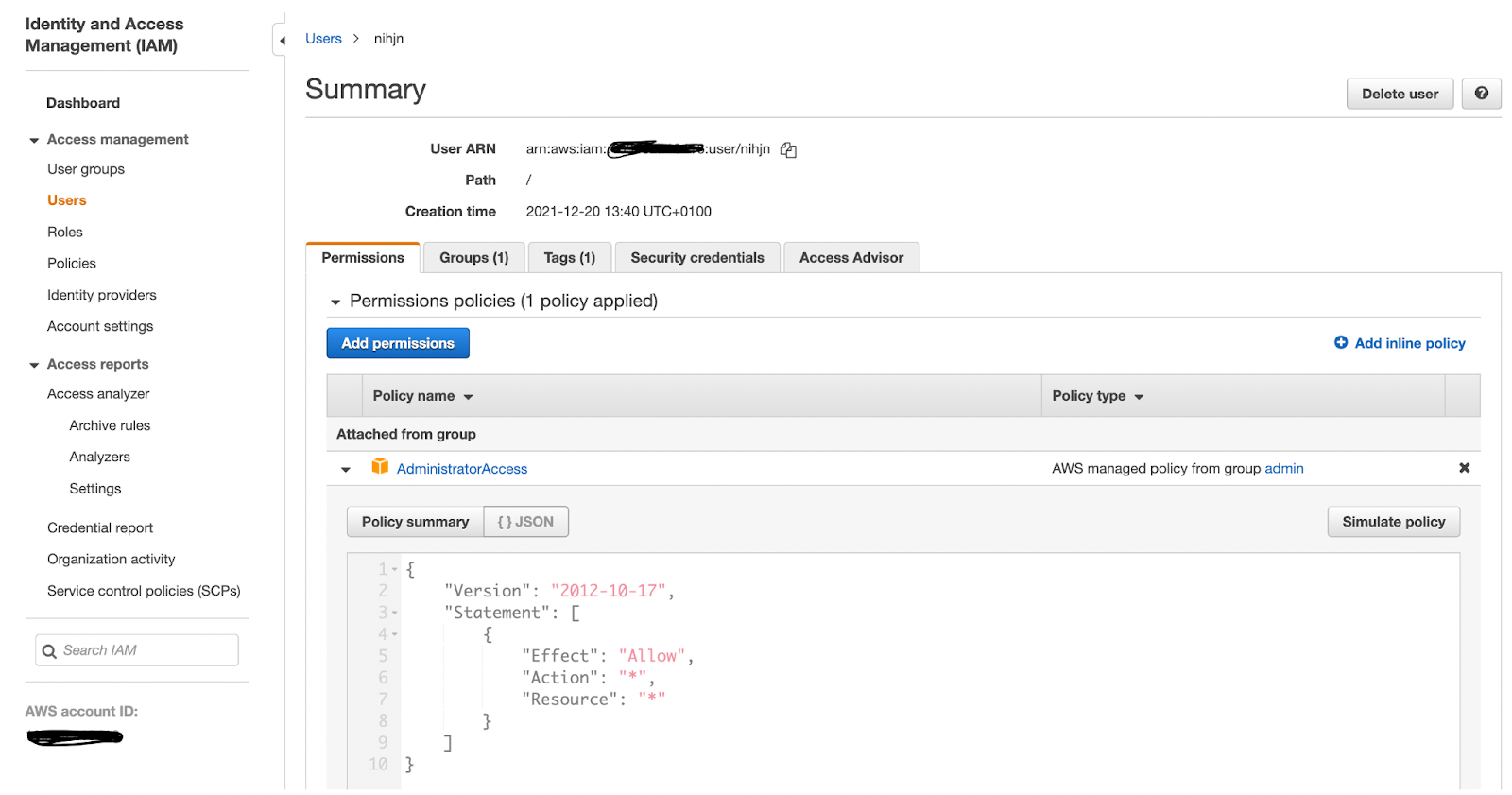Sort by the Policy name column
This screenshot has width=1512, height=795.
click(x=422, y=396)
